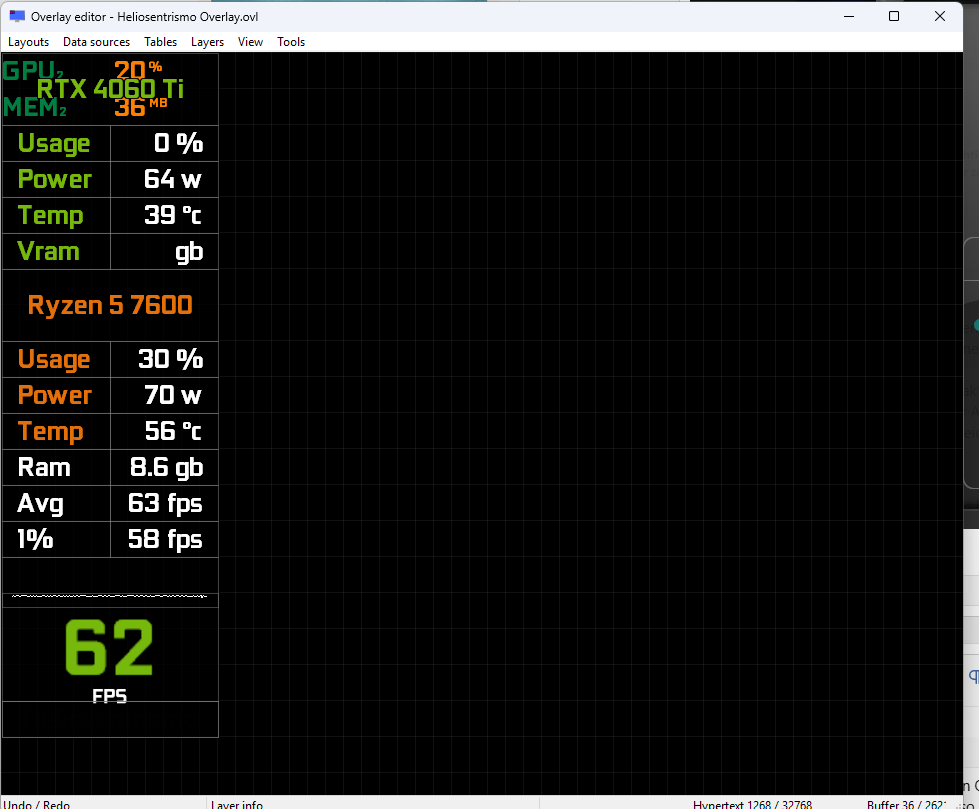The height and width of the screenshot is (809, 979).
Task: Select the orange Temp label cell
Action: [x=54, y=431]
